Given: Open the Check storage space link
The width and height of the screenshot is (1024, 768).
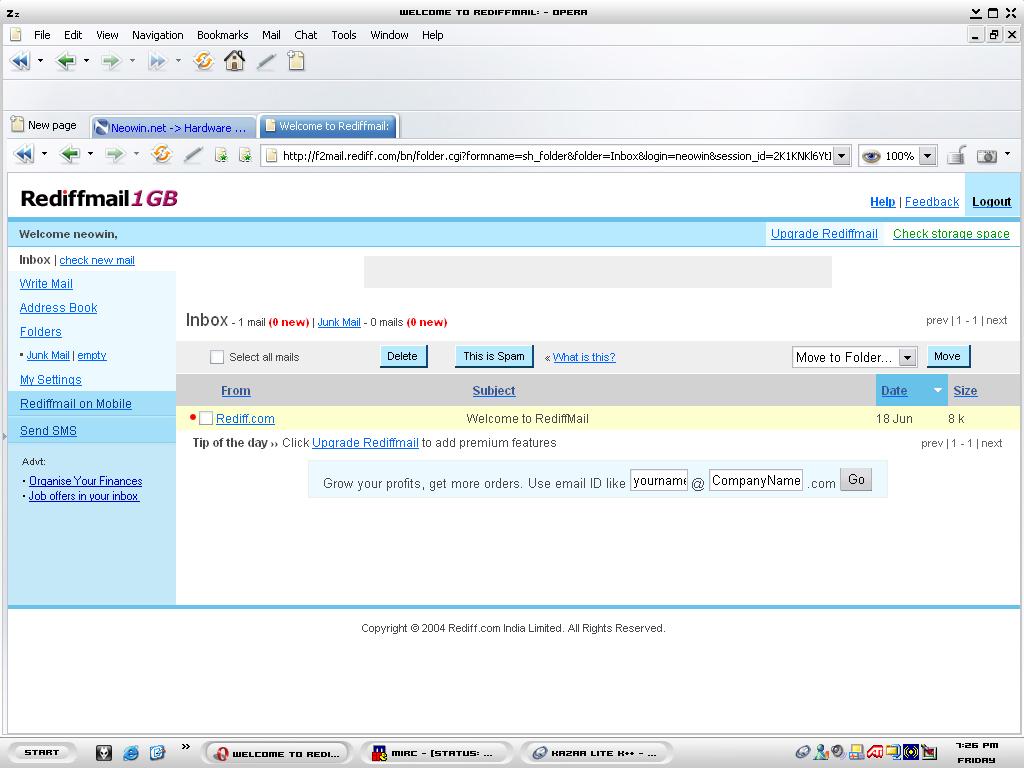Looking at the screenshot, I should point(951,234).
